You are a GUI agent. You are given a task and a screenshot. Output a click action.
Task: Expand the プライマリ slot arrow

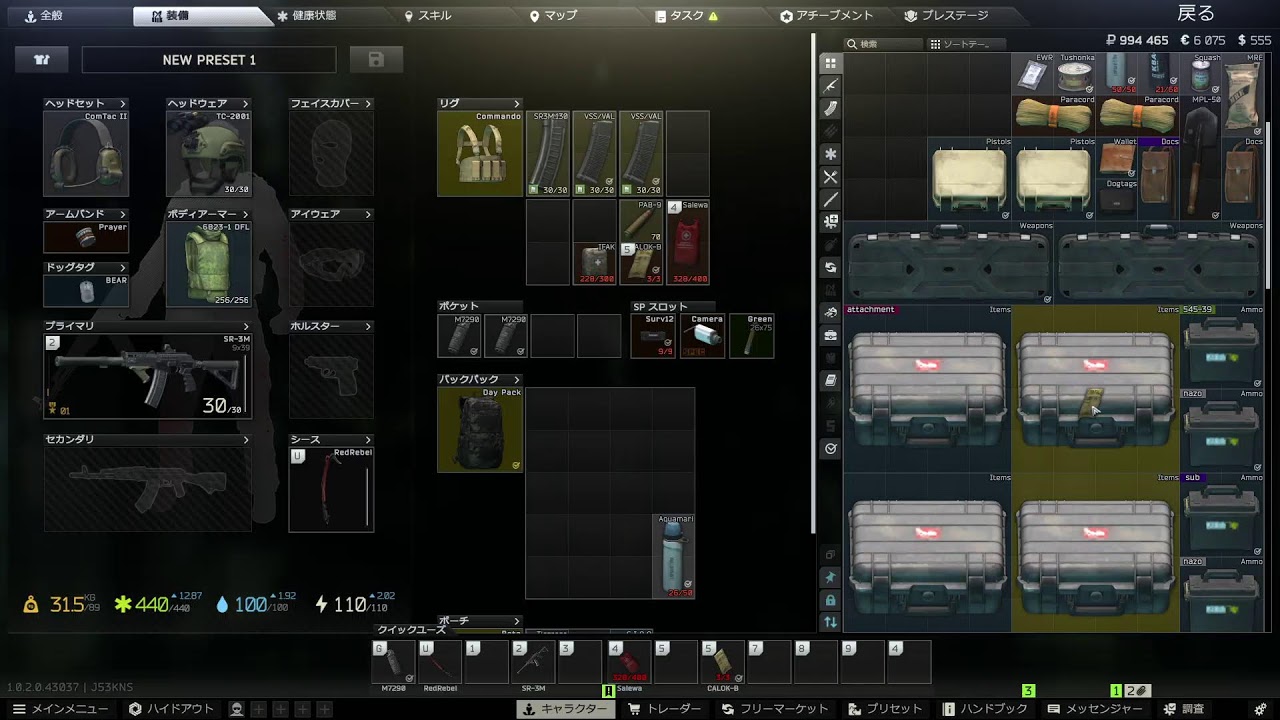(x=246, y=326)
